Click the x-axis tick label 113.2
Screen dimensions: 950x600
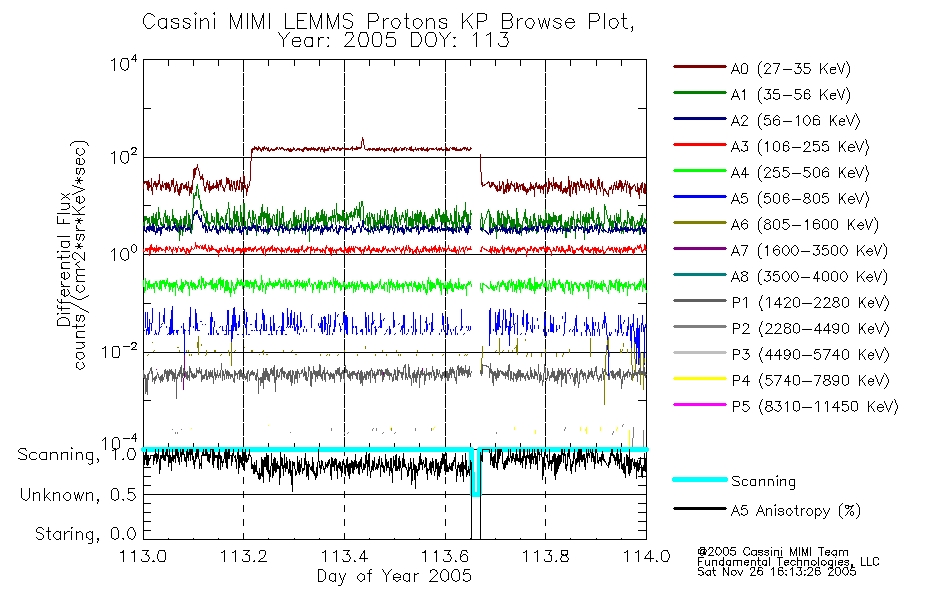click(244, 556)
